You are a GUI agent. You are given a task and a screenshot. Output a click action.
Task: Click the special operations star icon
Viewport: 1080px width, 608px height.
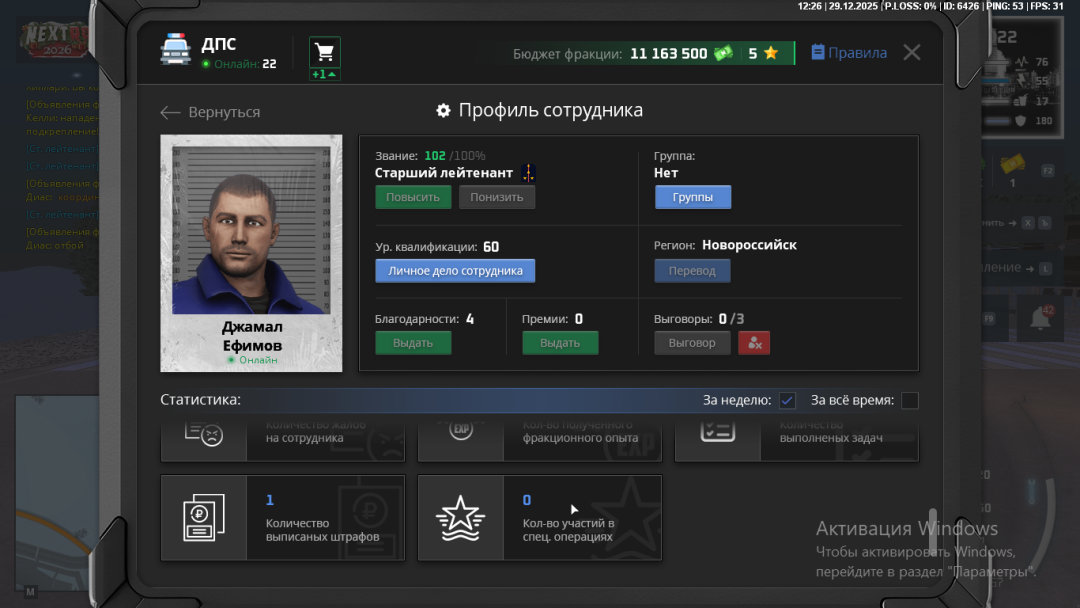(x=460, y=518)
